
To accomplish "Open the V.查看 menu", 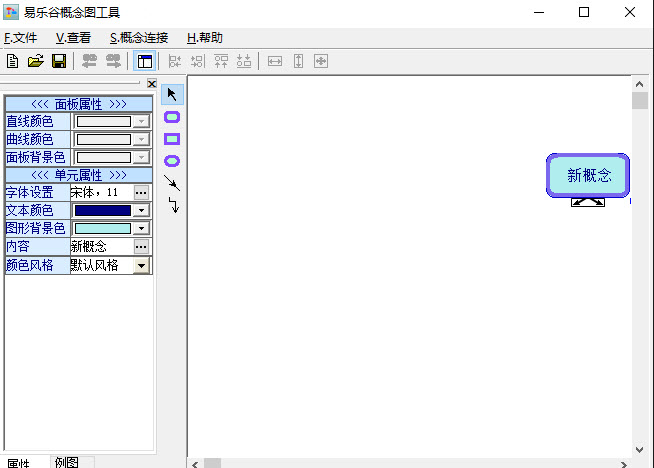I will click(73, 38).
